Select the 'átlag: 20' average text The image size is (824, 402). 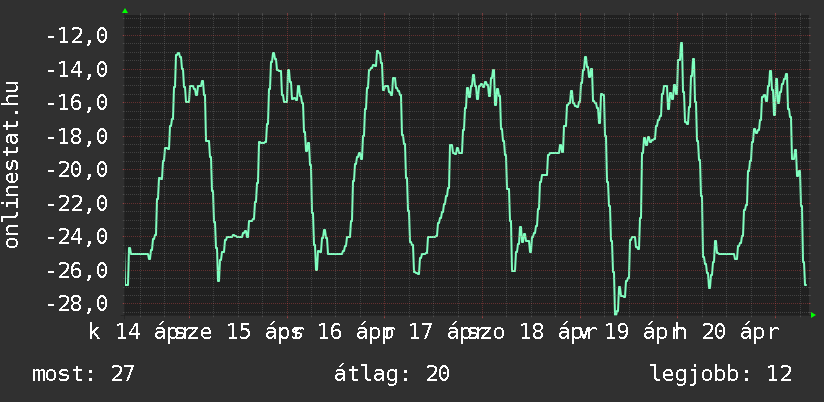(394, 374)
